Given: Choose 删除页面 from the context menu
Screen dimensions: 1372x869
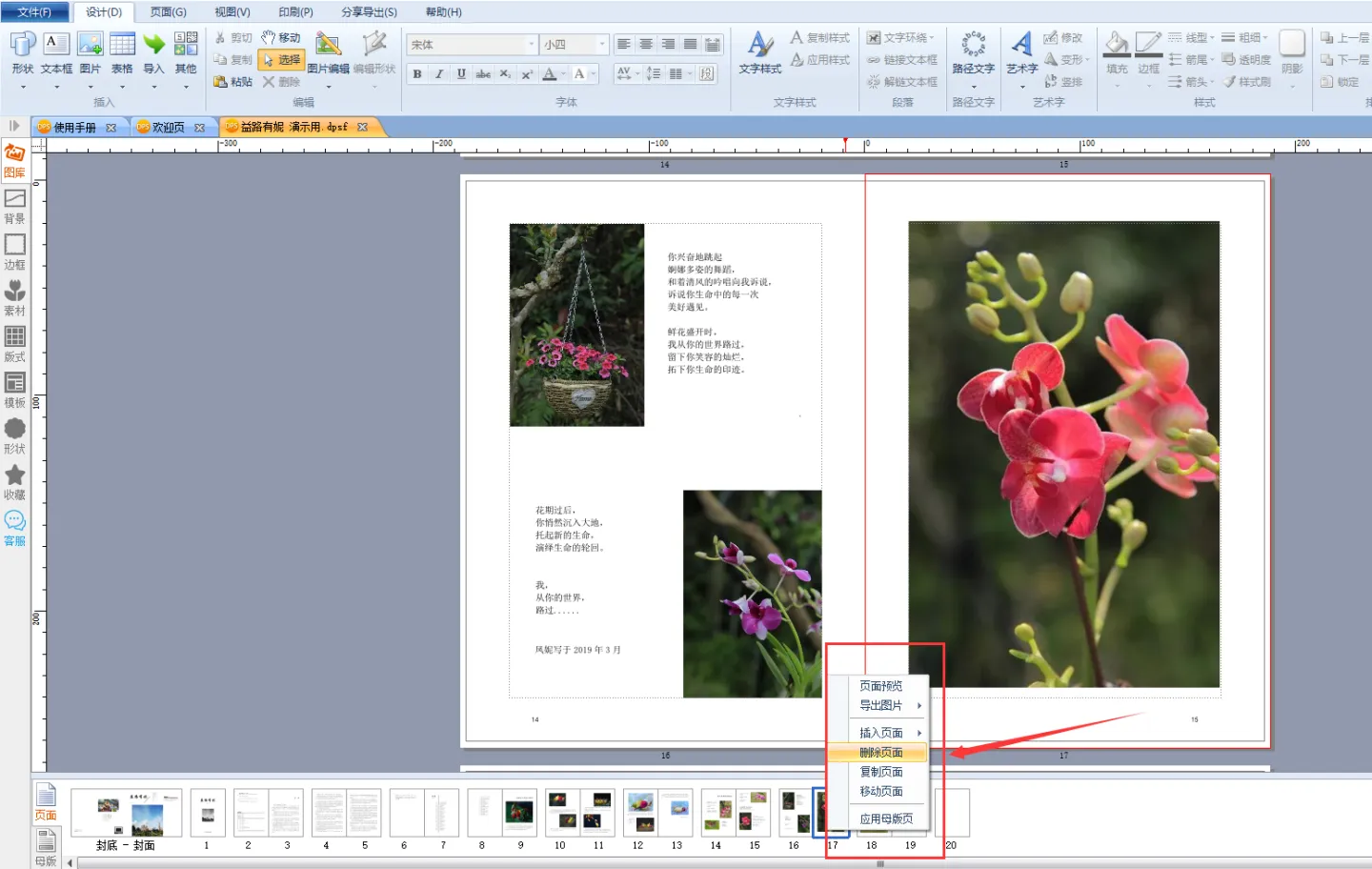Looking at the screenshot, I should 880,753.
